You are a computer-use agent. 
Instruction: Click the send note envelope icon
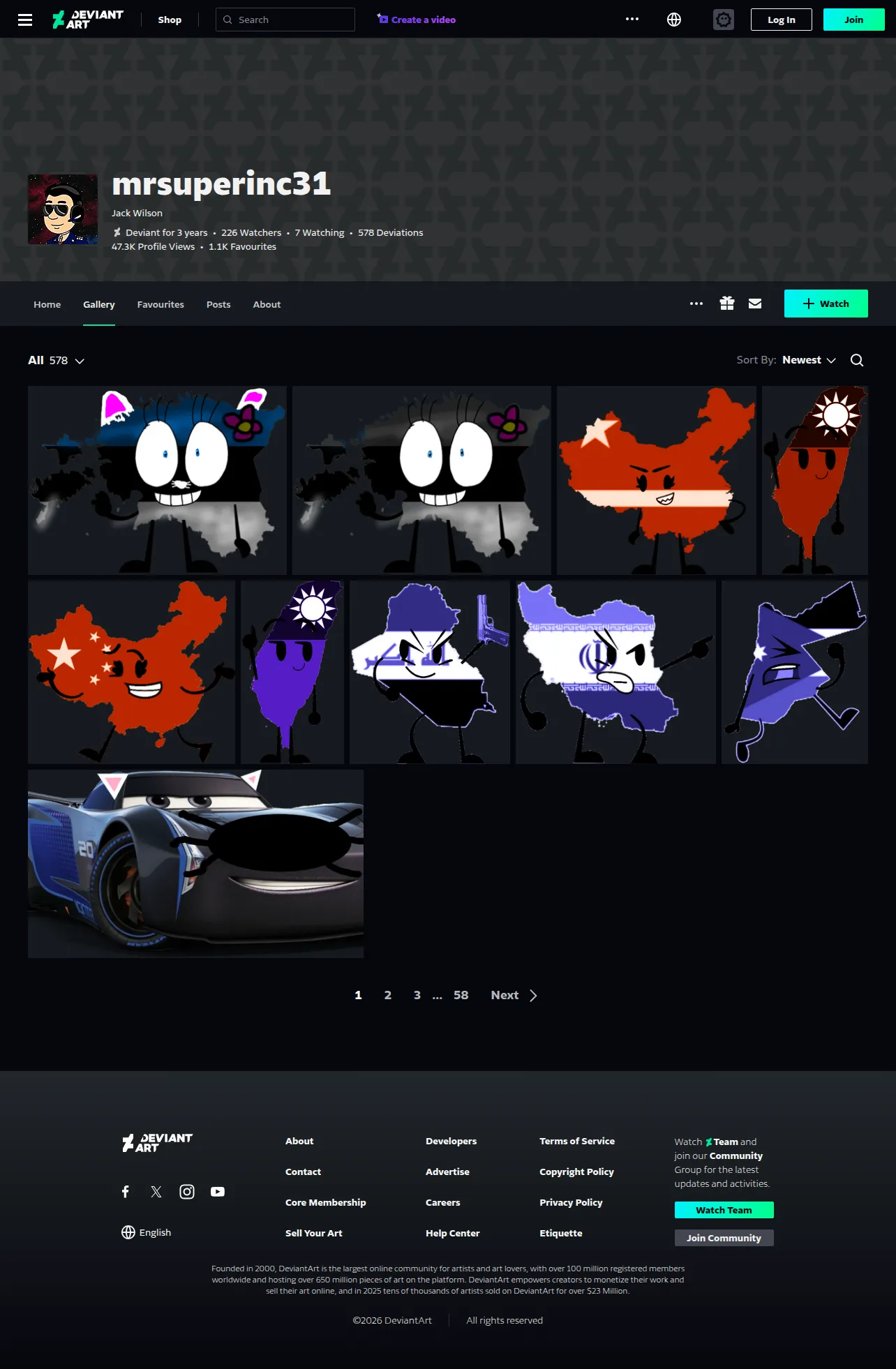point(755,304)
